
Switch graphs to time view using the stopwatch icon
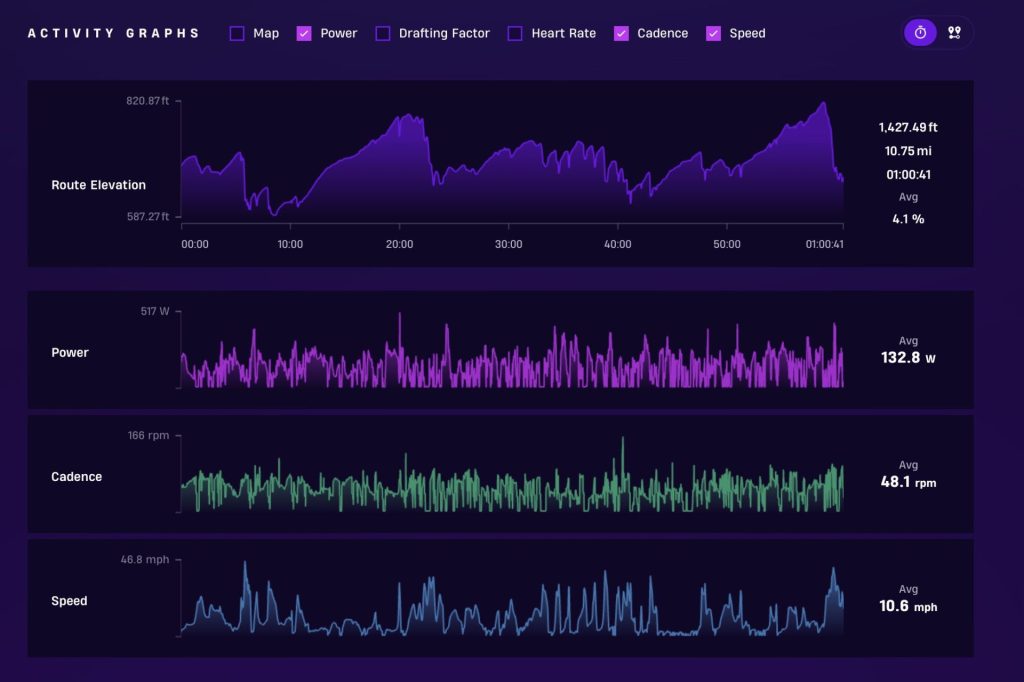tap(920, 33)
